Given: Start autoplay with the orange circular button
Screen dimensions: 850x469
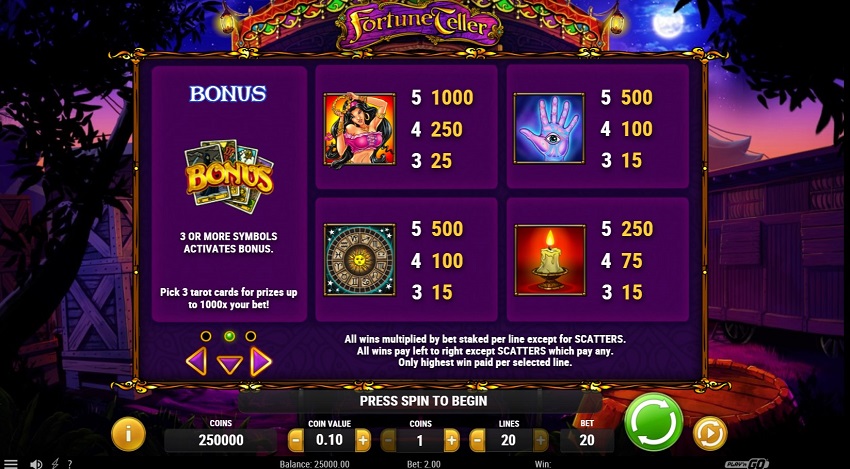Looking at the screenshot, I should point(710,433).
